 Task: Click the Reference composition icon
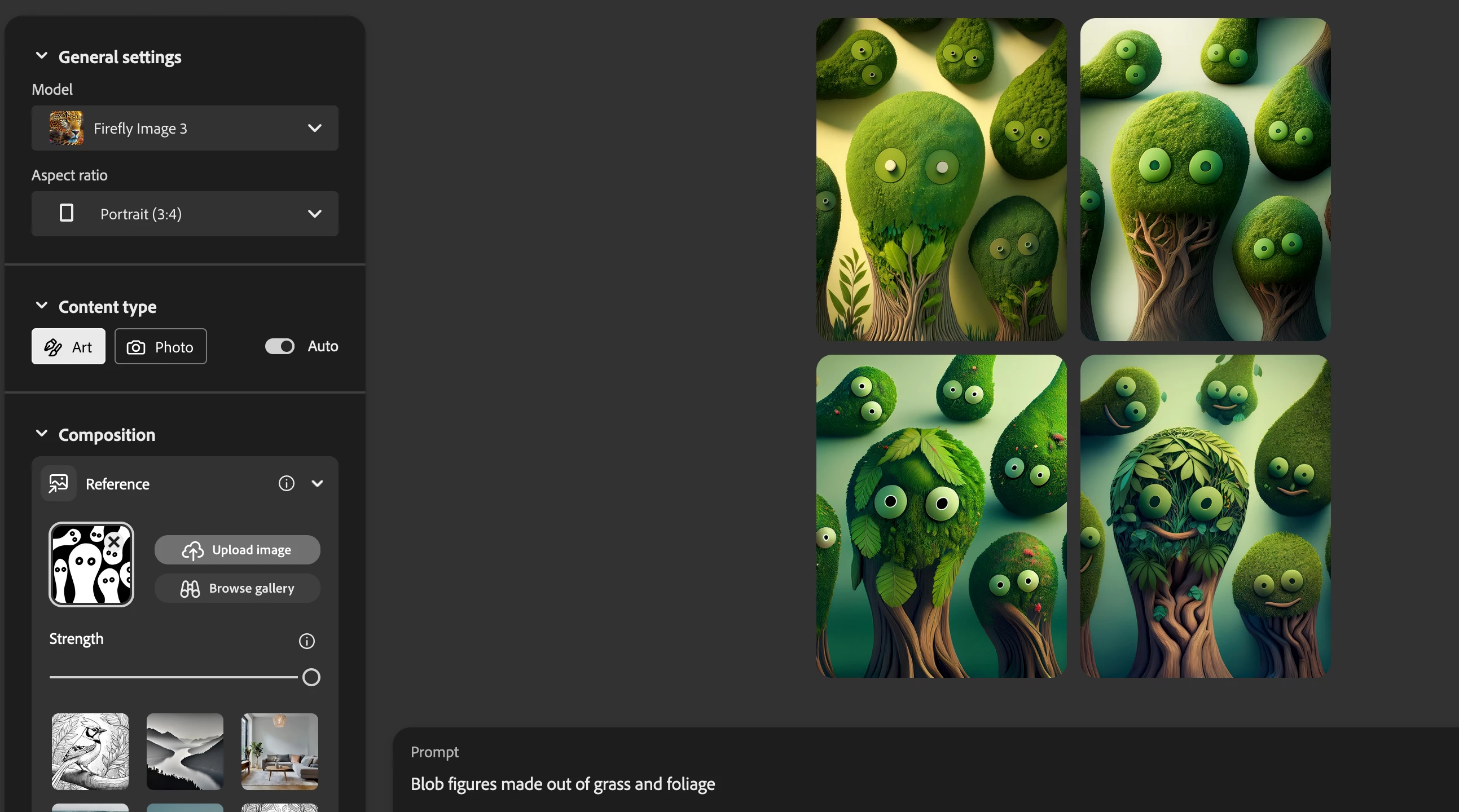(58, 484)
